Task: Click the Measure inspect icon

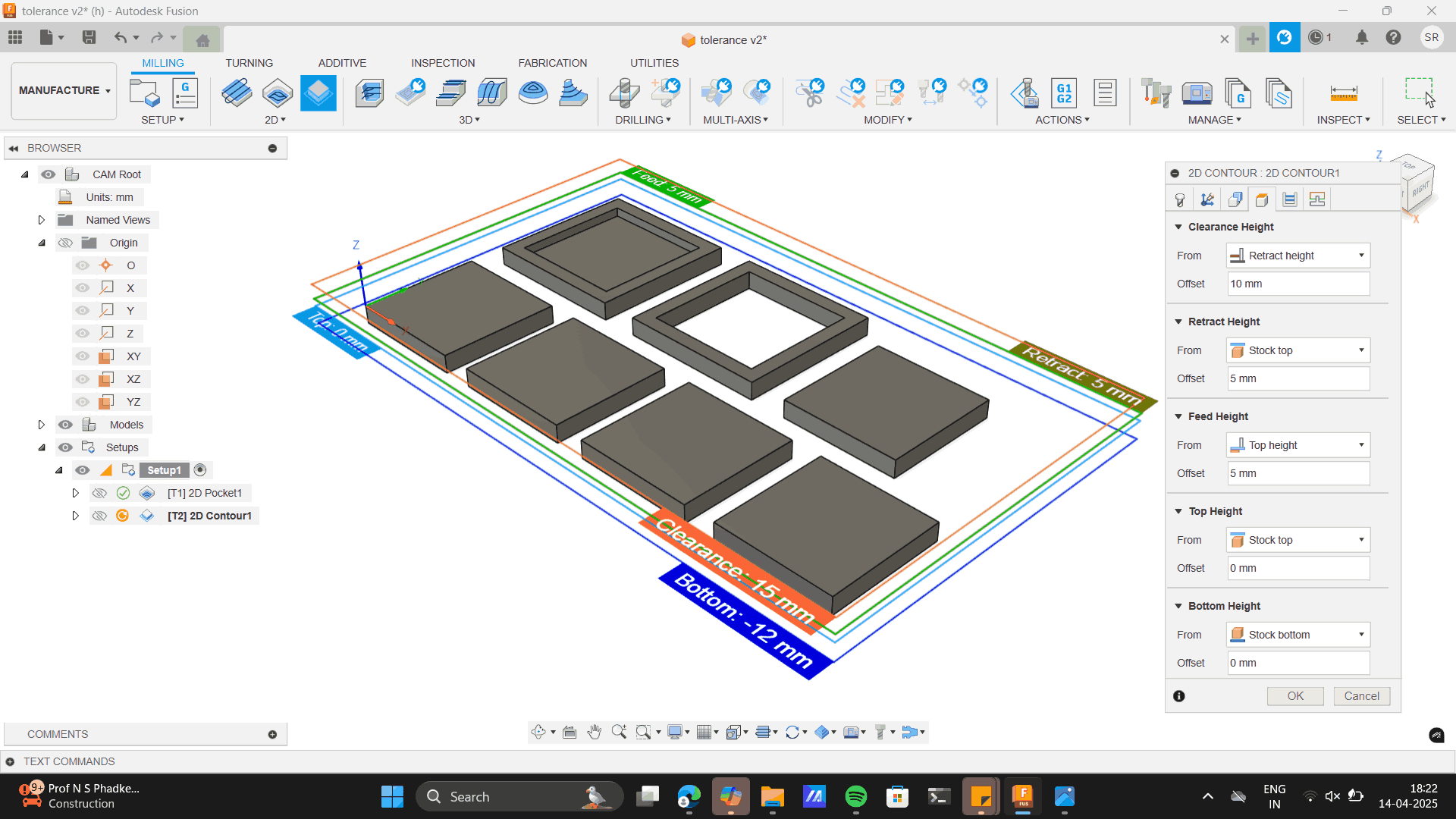Action: click(x=1344, y=93)
